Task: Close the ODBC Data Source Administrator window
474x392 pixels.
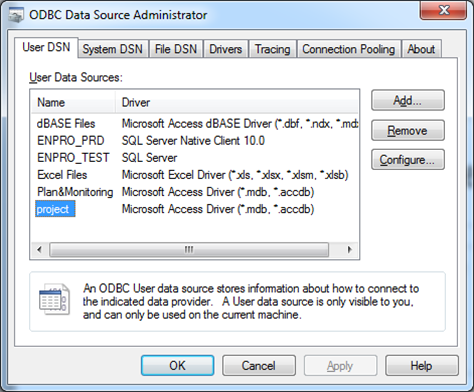Action: 444,10
